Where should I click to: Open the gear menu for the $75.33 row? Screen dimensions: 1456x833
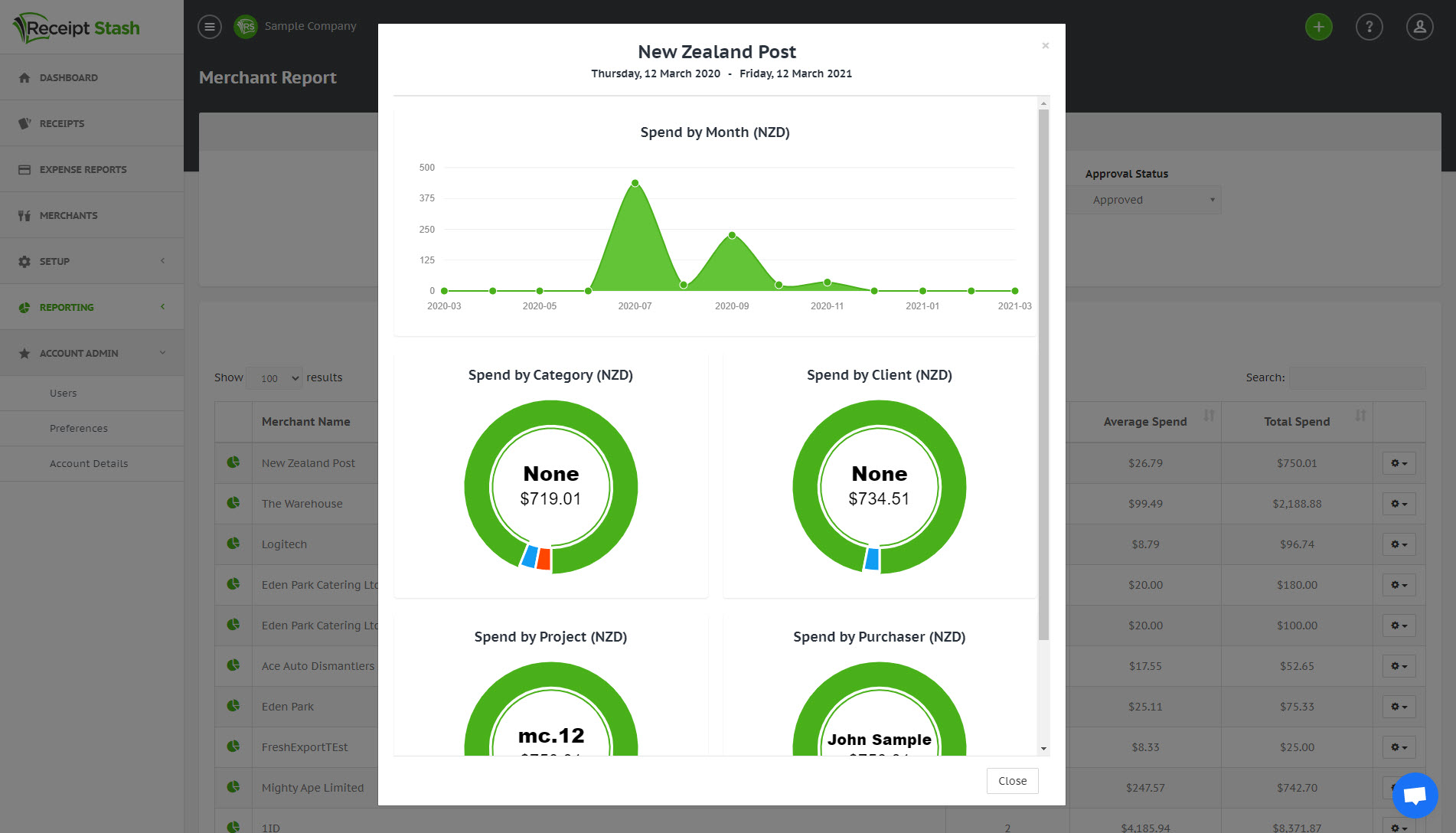tap(1399, 707)
